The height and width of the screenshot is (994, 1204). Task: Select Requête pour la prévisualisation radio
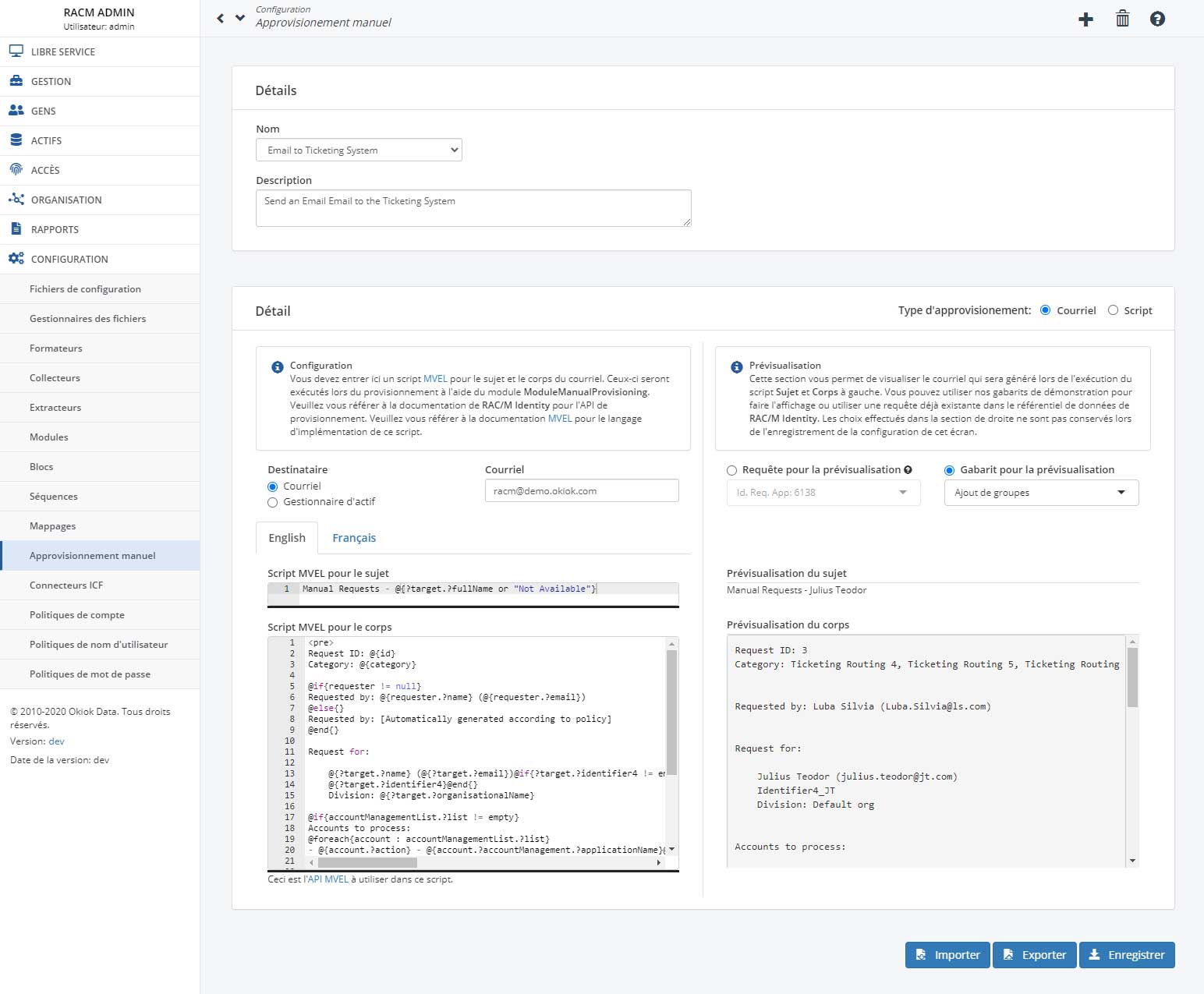coord(731,470)
